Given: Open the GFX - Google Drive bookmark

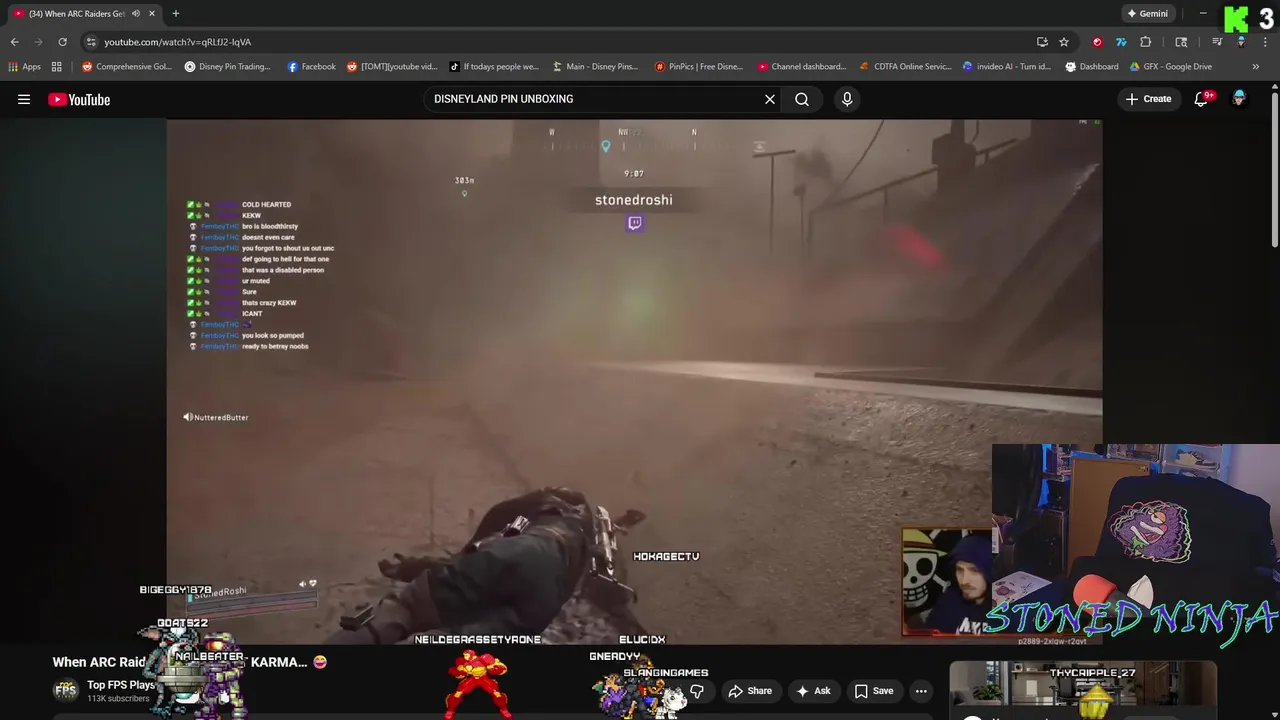Looking at the screenshot, I should pyautogui.click(x=1171, y=67).
